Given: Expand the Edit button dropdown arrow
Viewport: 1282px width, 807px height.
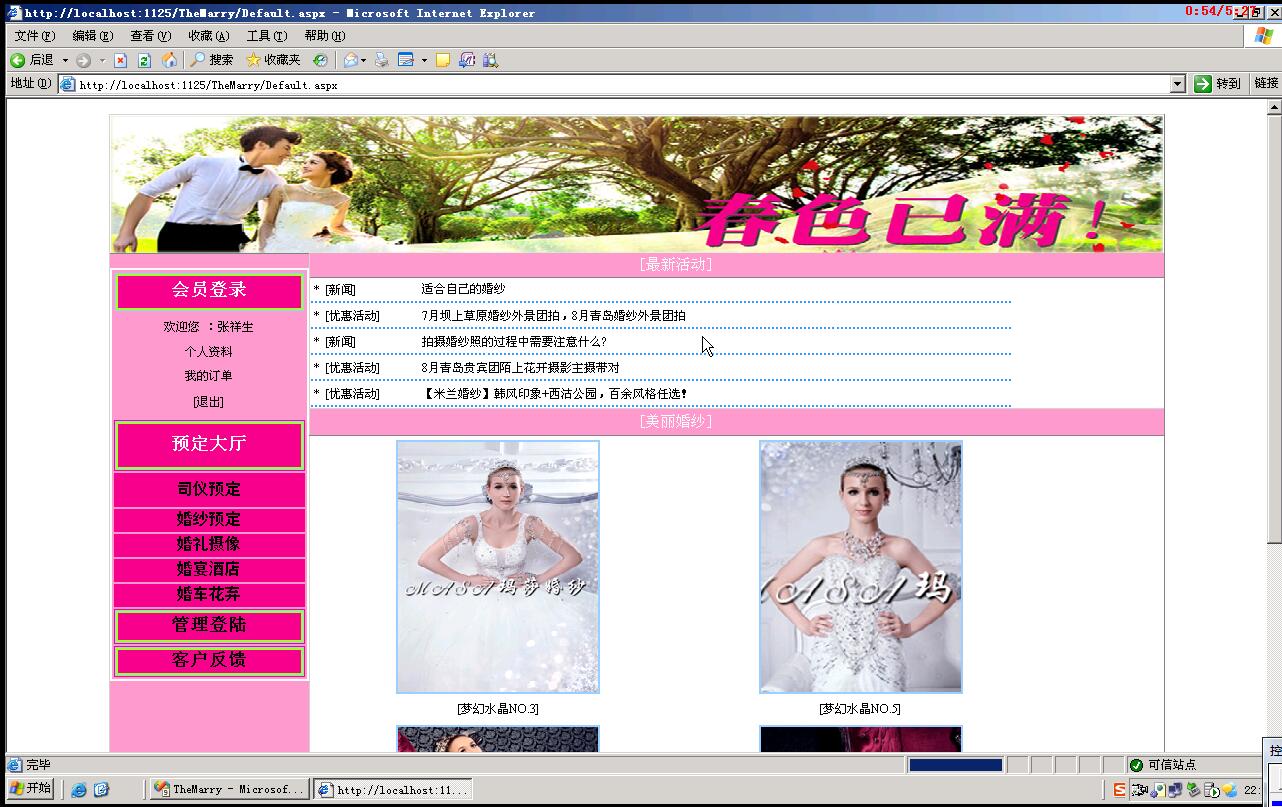Looking at the screenshot, I should [424, 60].
